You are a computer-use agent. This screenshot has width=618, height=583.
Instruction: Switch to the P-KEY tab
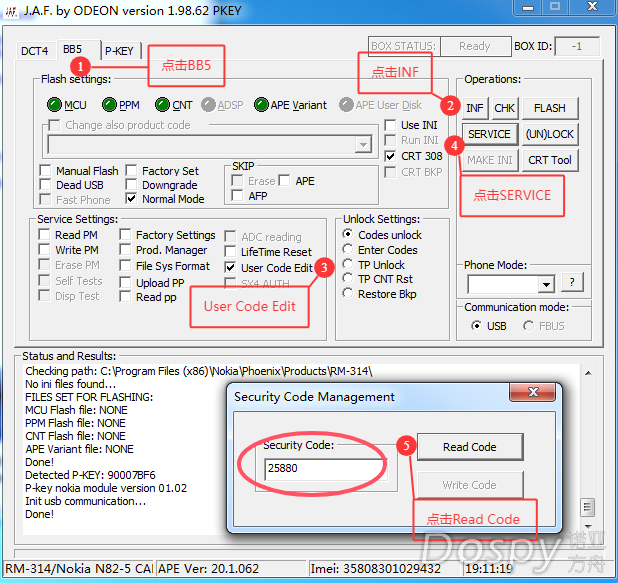point(119,51)
